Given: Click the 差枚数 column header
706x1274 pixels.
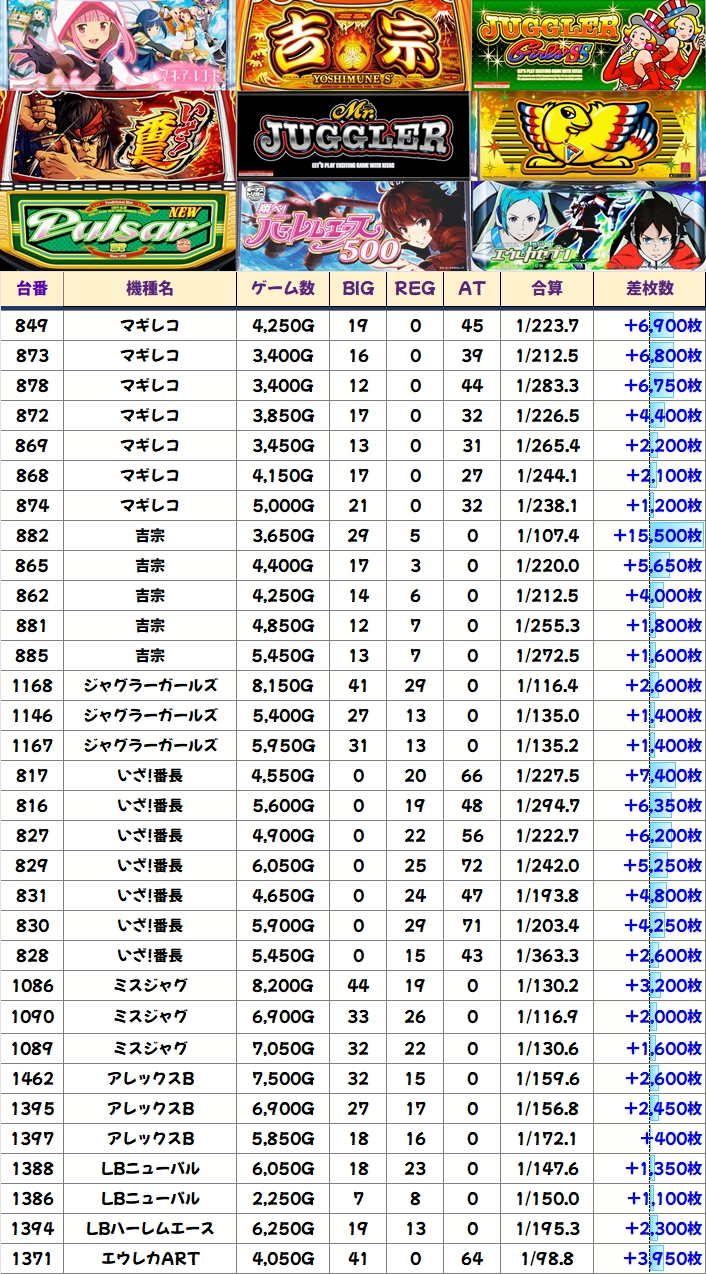Looking at the screenshot, I should coord(650,289).
